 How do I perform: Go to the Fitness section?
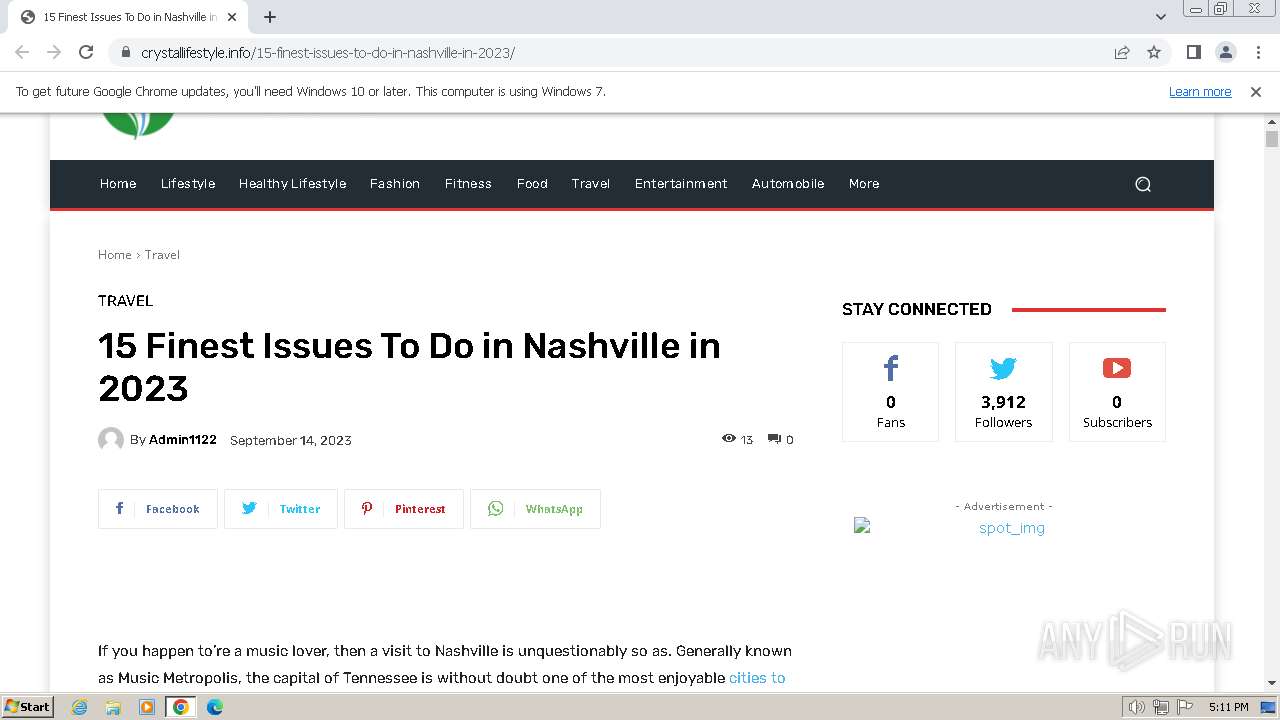pyautogui.click(x=468, y=184)
